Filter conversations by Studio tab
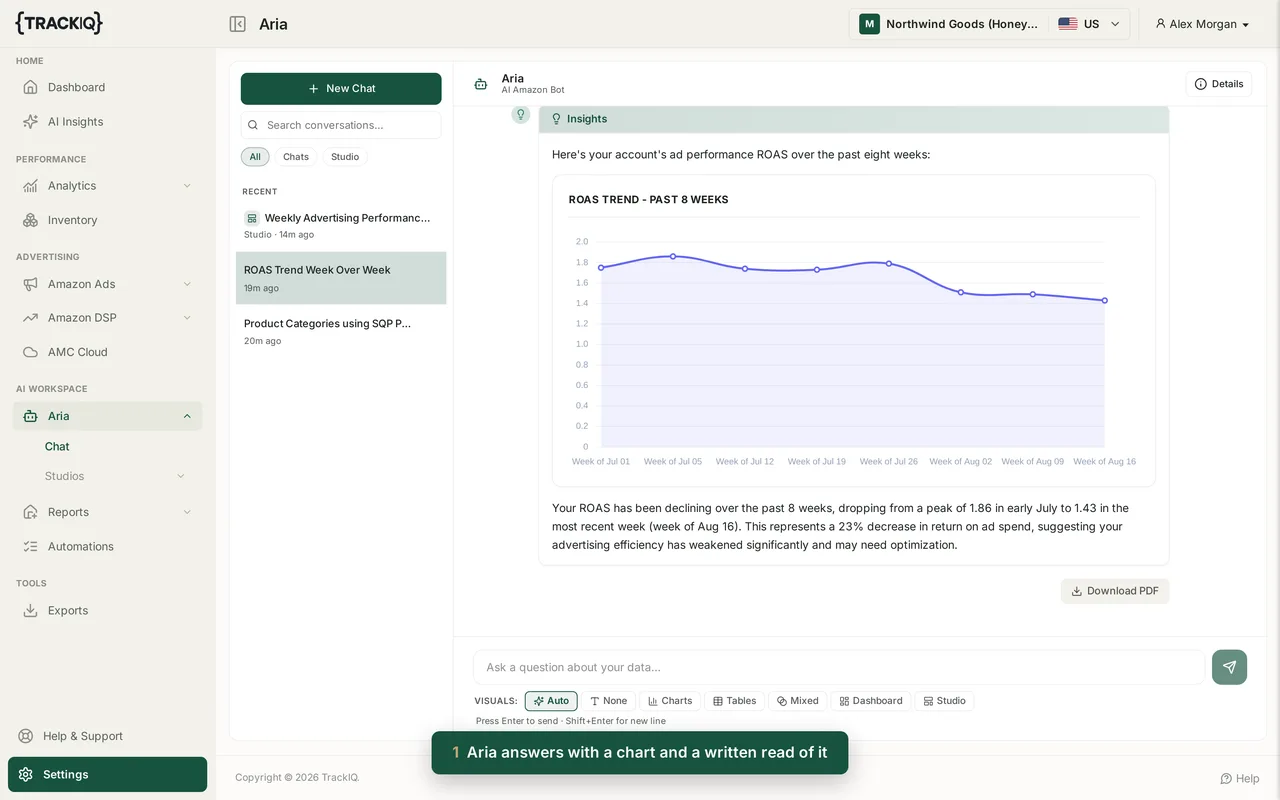 pyautogui.click(x=345, y=157)
